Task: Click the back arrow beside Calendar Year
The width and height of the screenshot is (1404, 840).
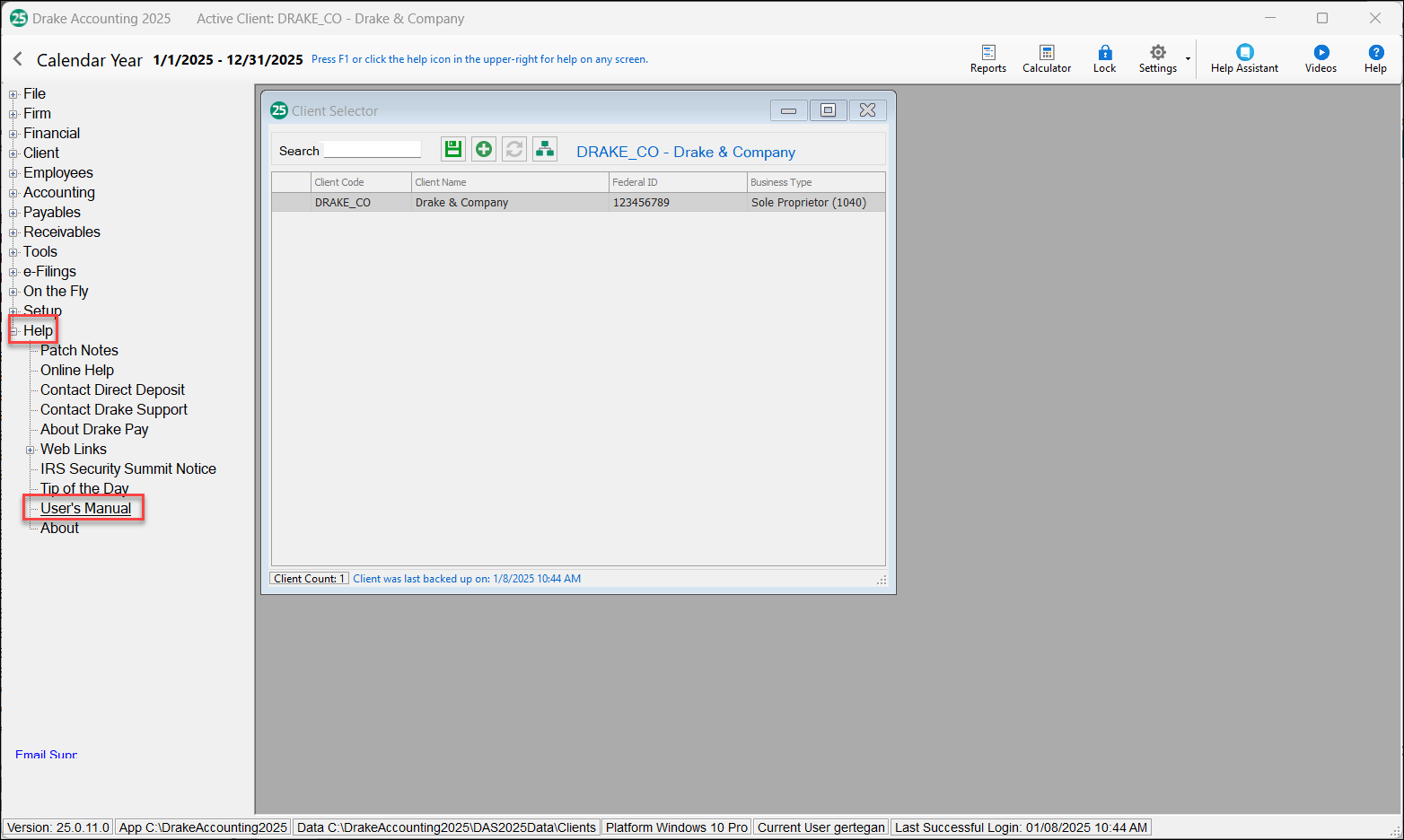Action: point(16,58)
